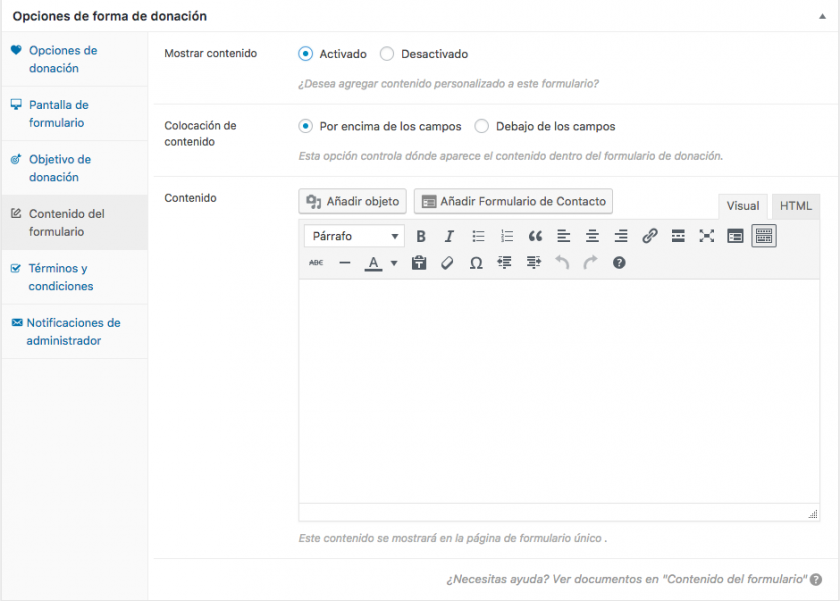
Task: Open the special character (Omega) picker
Action: 476,263
